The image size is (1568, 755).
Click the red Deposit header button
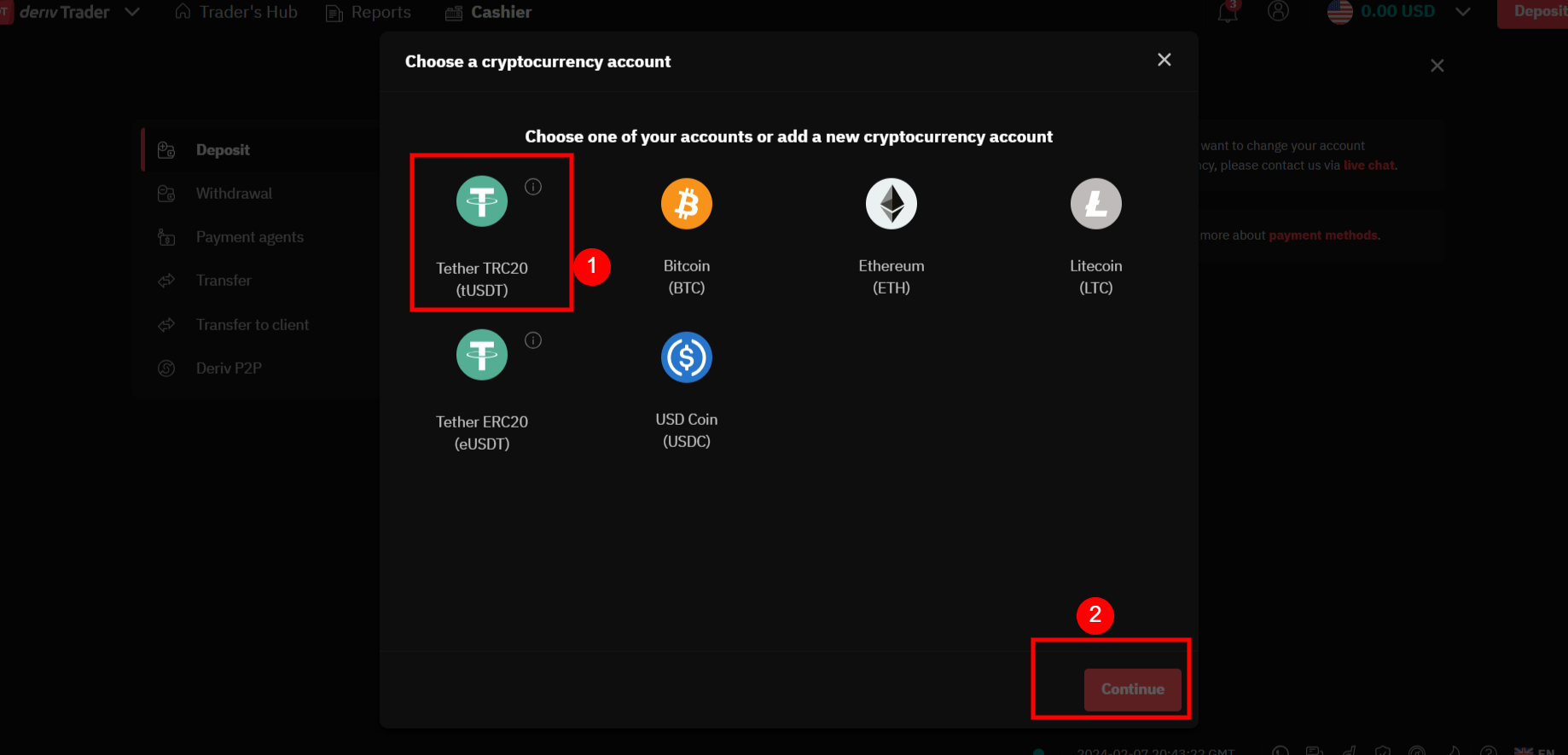(x=1532, y=12)
